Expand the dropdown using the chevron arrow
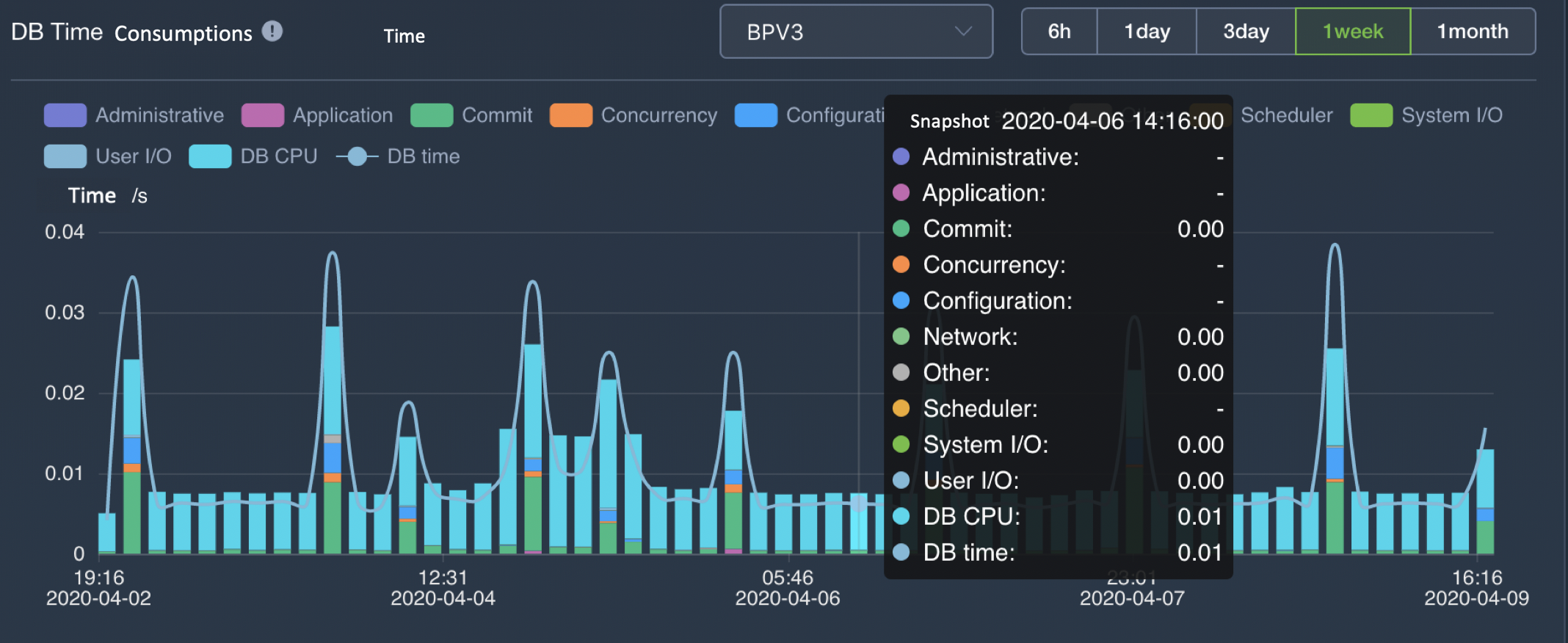Image resolution: width=1568 pixels, height=643 pixels. [x=962, y=32]
